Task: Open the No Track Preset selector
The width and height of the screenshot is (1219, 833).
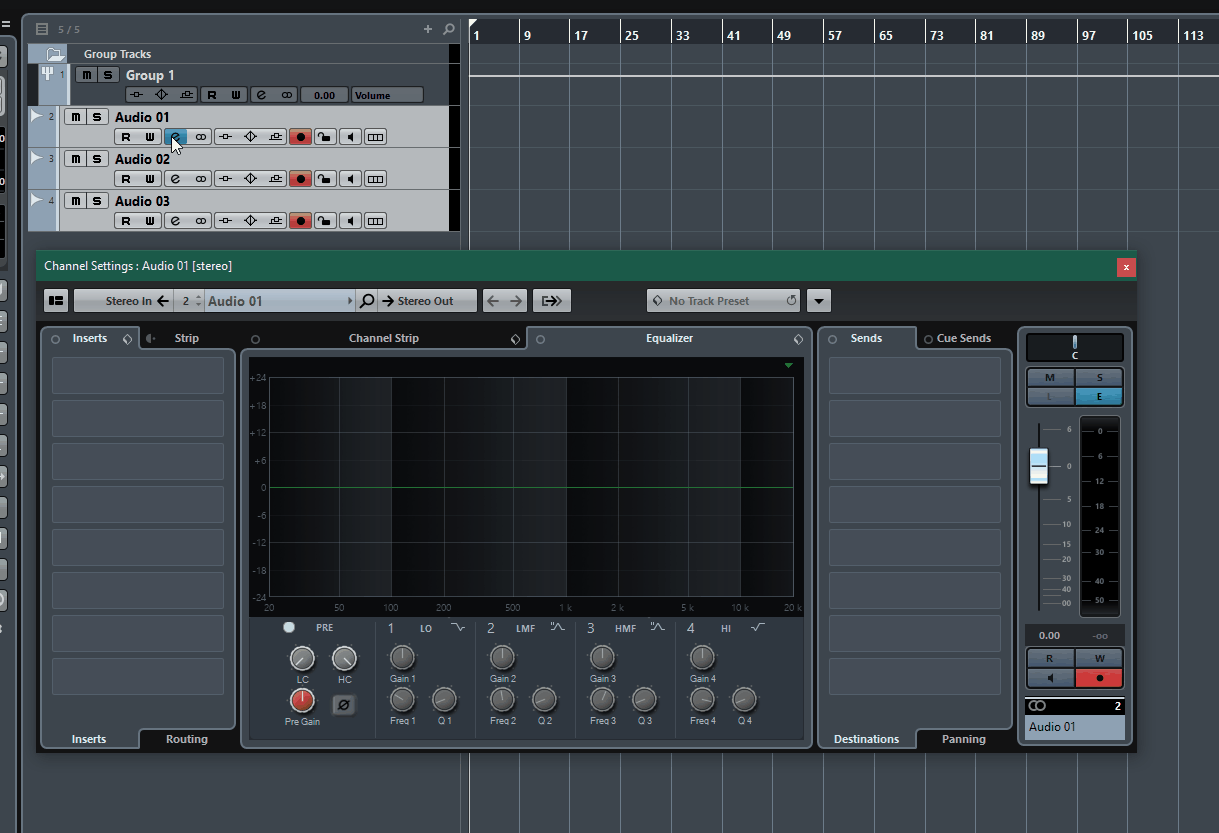Action: (723, 301)
